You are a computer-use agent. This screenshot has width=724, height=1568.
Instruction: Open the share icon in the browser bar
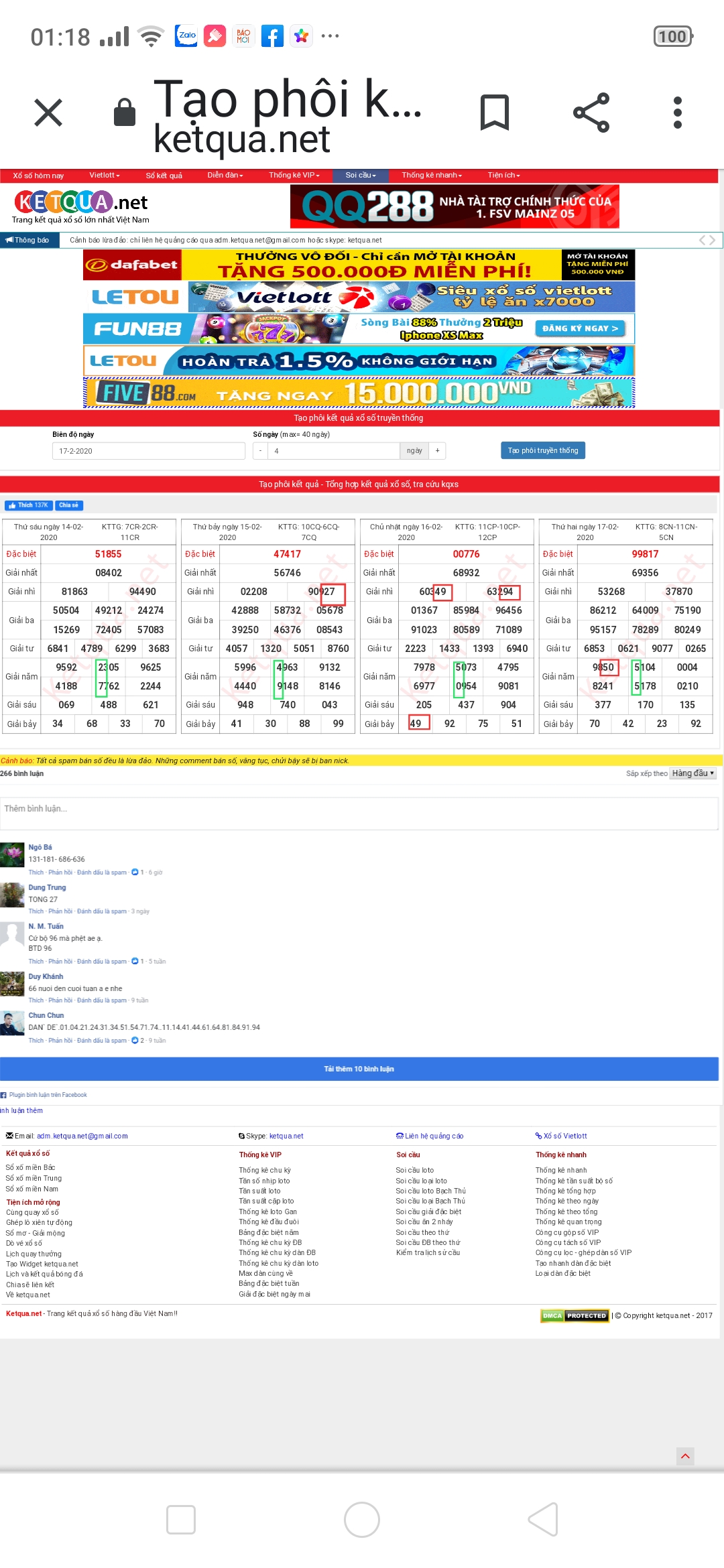pos(591,112)
